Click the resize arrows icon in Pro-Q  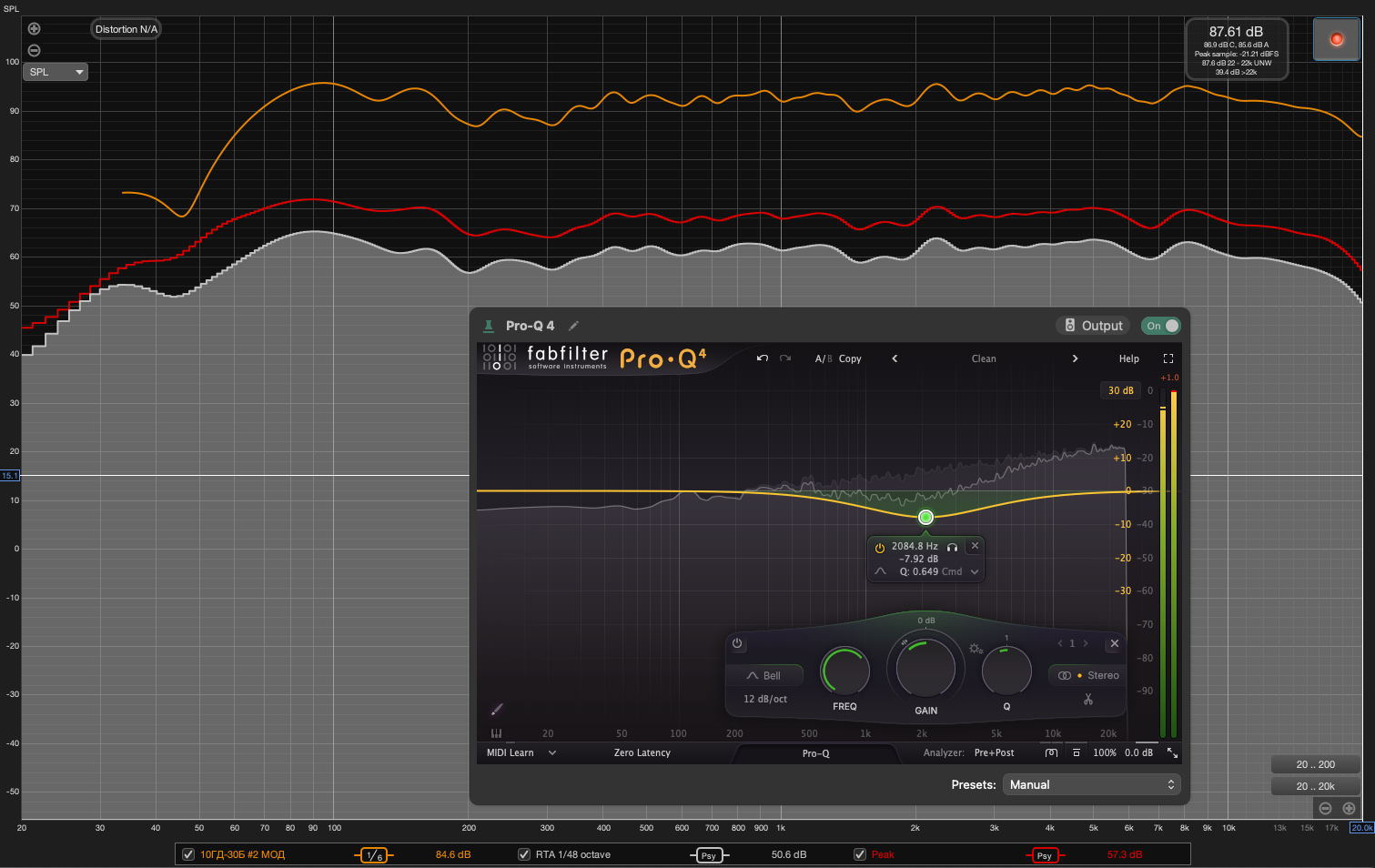point(1172,752)
